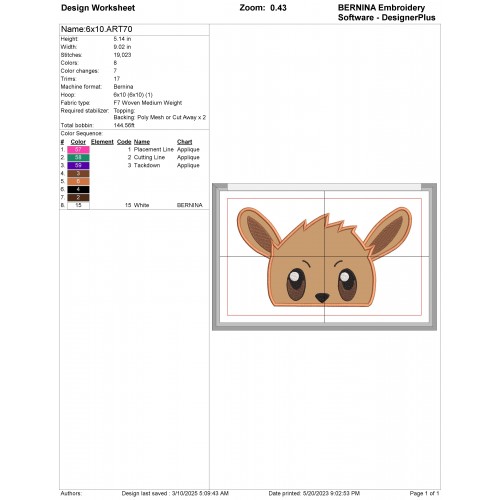Click the 'White' thread name
Viewport: 500px width, 500px height.
tap(141, 205)
